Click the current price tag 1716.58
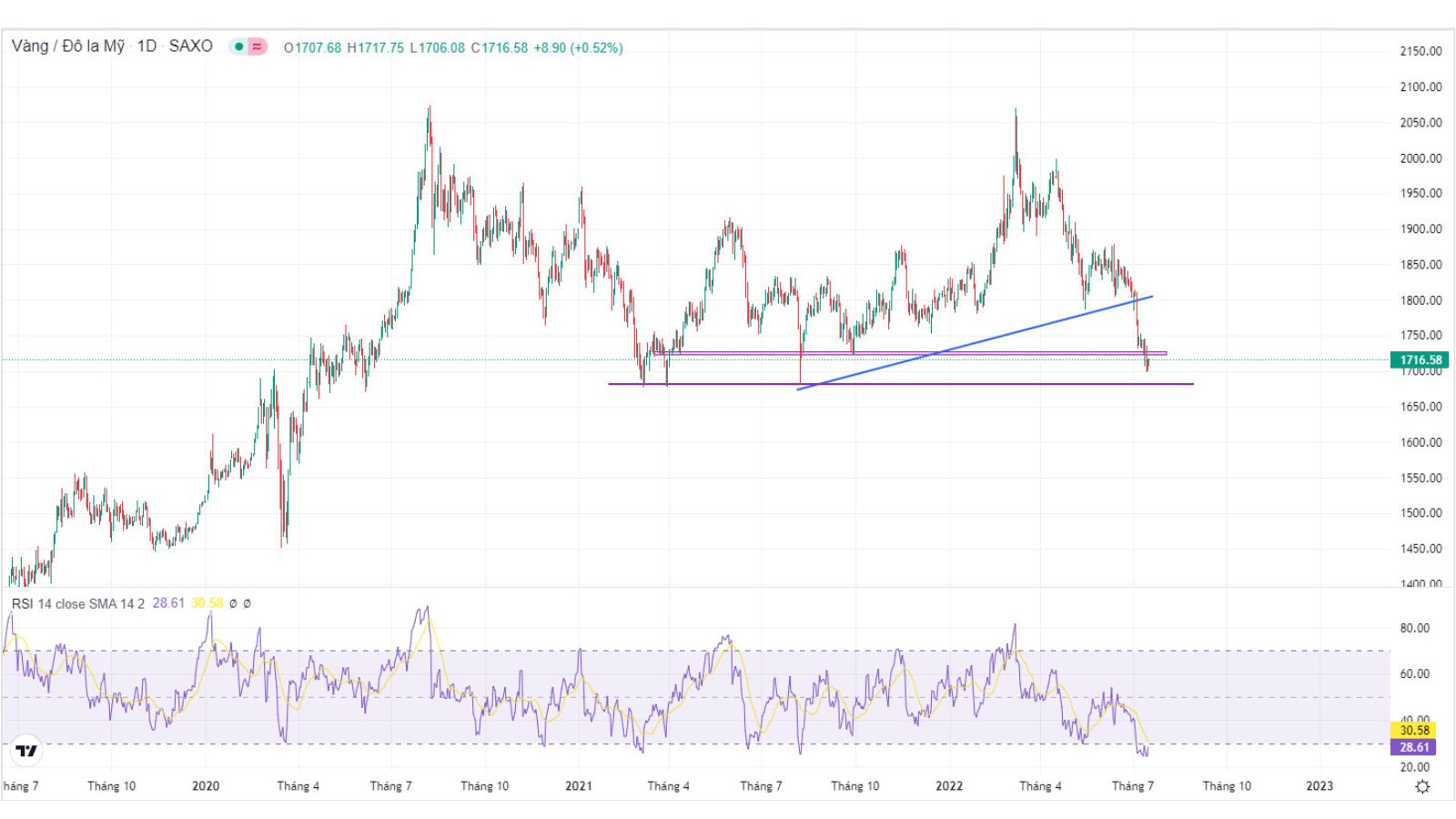Image resolution: width=1456 pixels, height=819 pixels. point(1421,360)
